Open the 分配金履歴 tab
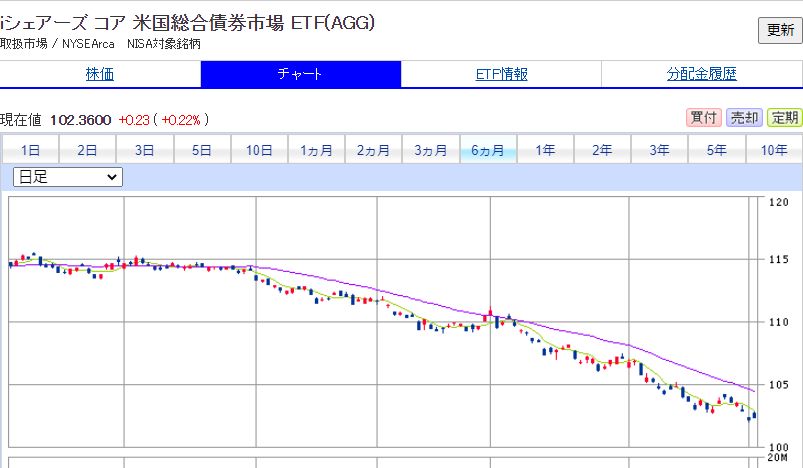The height and width of the screenshot is (468, 803). point(702,74)
